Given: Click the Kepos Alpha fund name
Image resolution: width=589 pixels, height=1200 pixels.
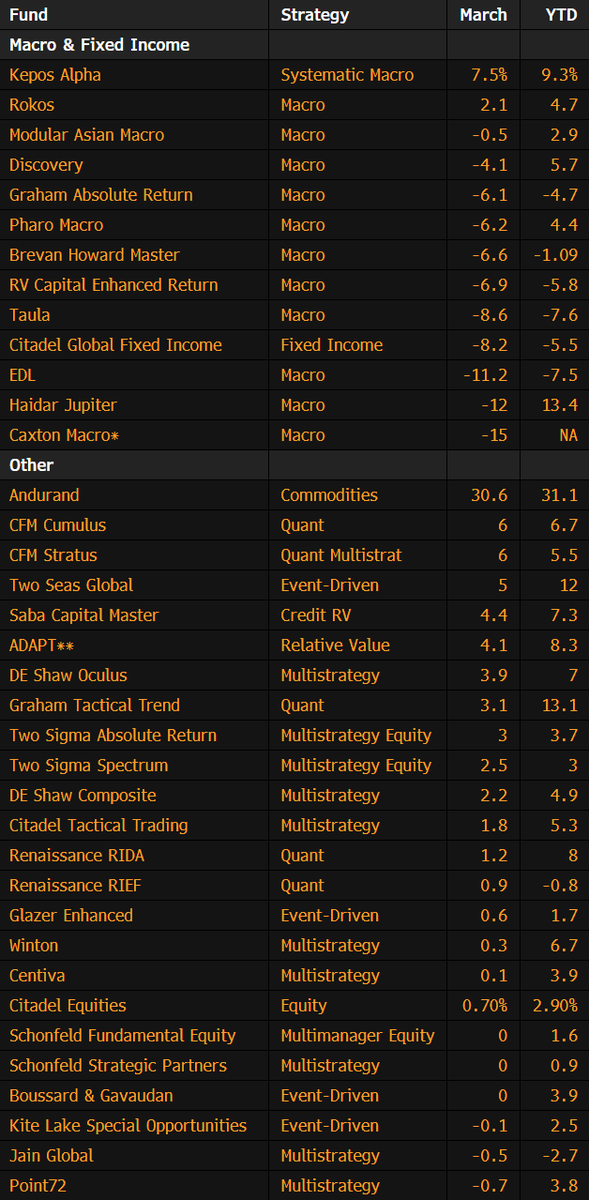Looking at the screenshot, I should pos(55,75).
